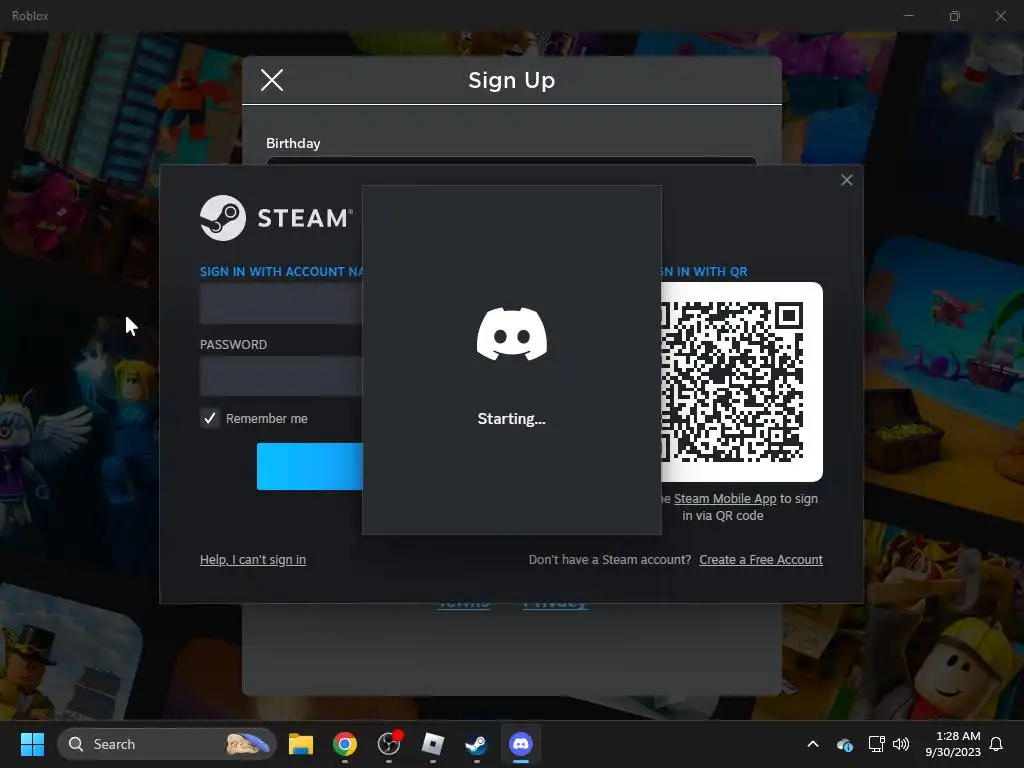1024x768 pixels.
Task: Open the Windows Start menu
Action: pos(32,744)
